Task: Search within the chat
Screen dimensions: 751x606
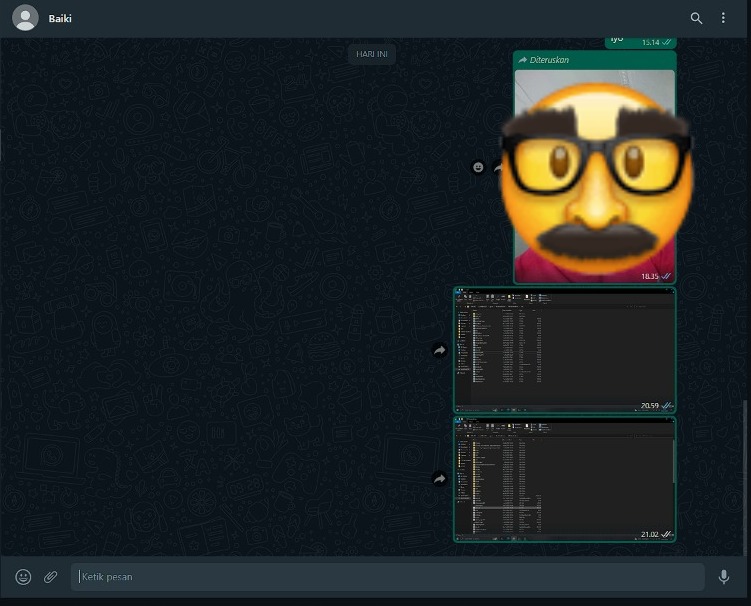Action: [696, 18]
